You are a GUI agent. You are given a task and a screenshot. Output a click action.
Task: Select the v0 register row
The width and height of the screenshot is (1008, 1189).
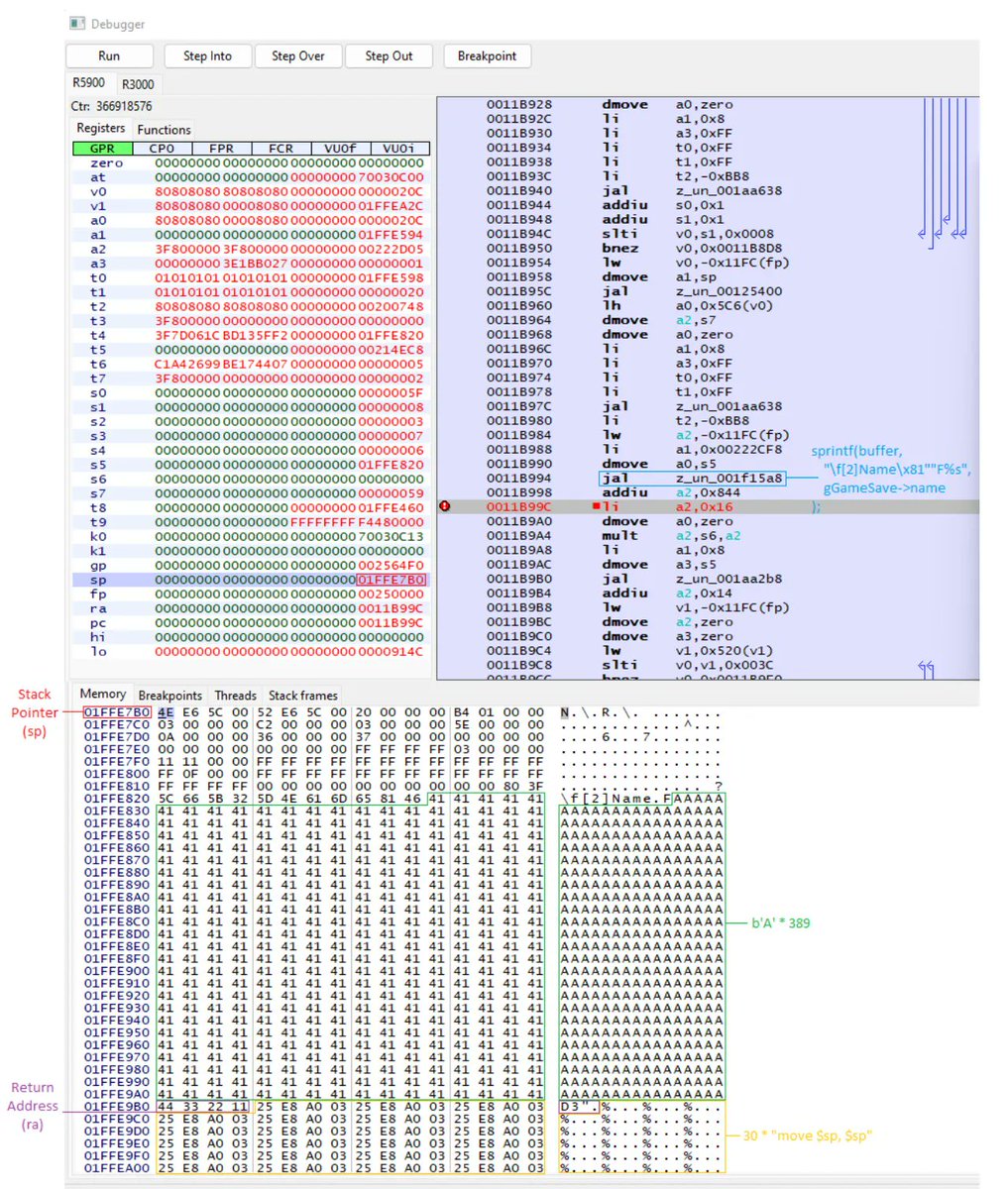tap(251, 191)
